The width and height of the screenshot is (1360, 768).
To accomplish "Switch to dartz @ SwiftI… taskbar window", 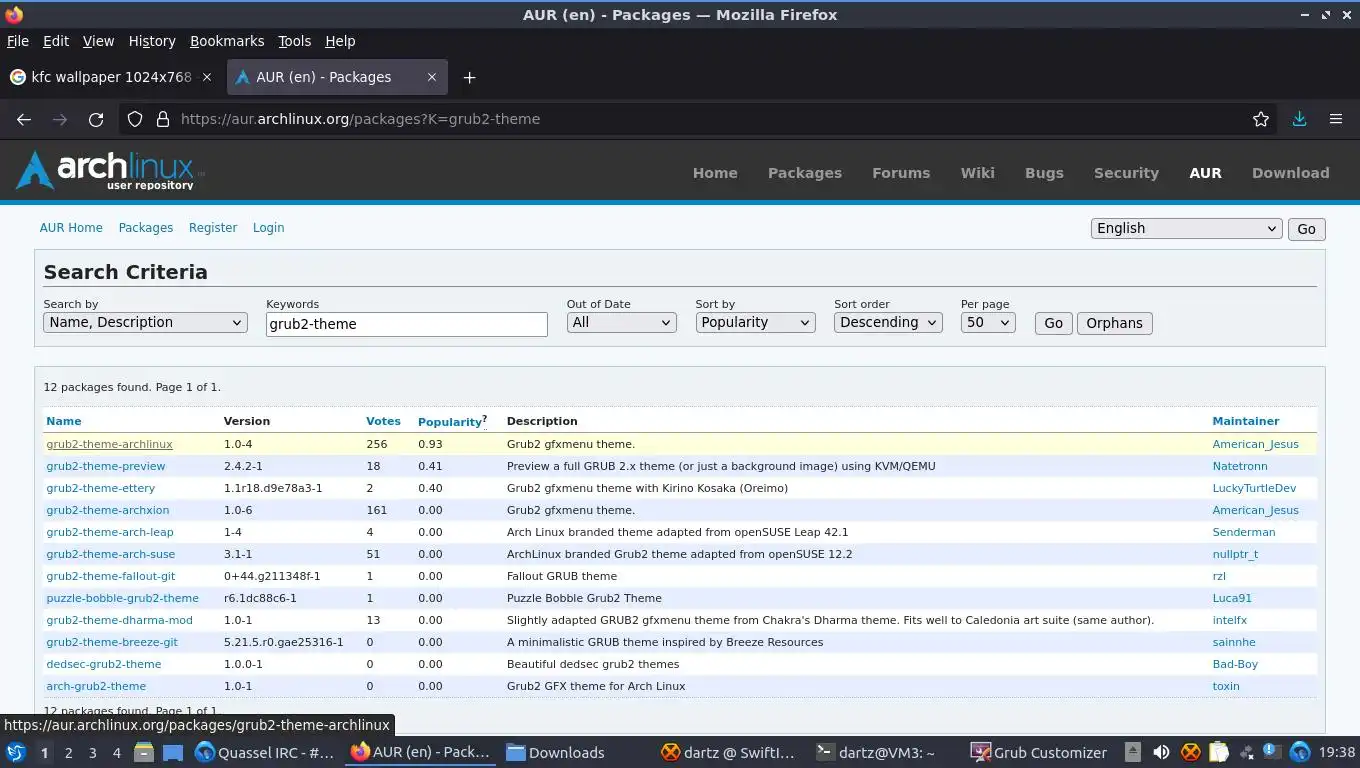I will [728, 753].
